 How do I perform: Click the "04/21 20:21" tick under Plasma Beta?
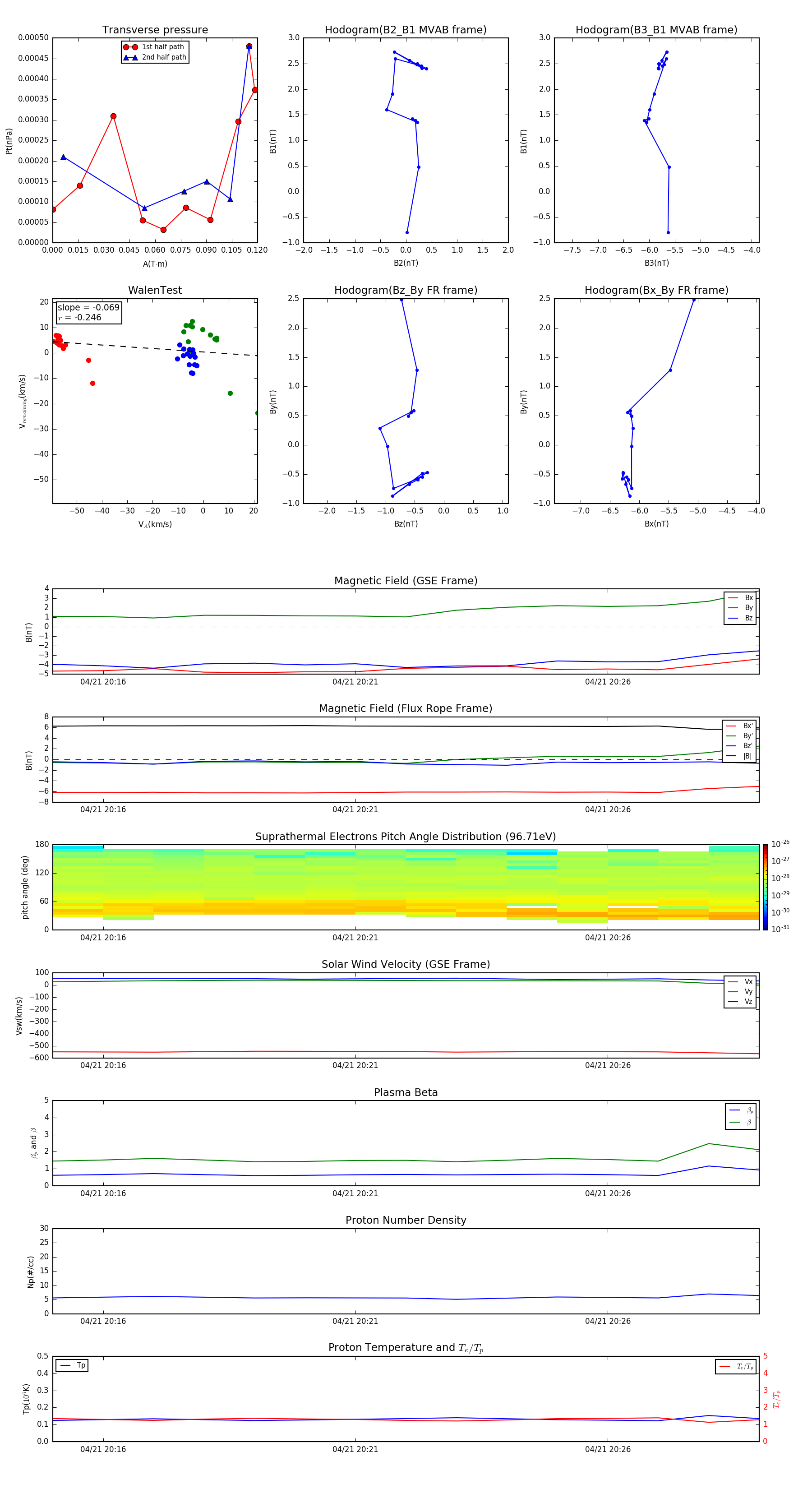355,1193
